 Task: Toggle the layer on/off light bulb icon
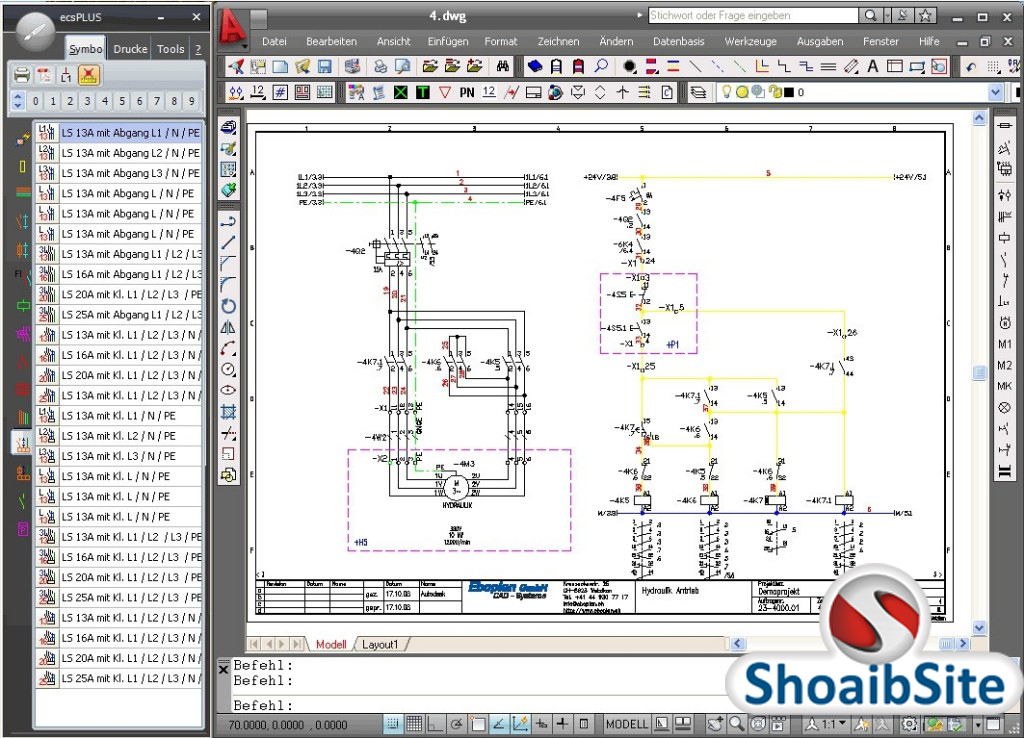726,92
